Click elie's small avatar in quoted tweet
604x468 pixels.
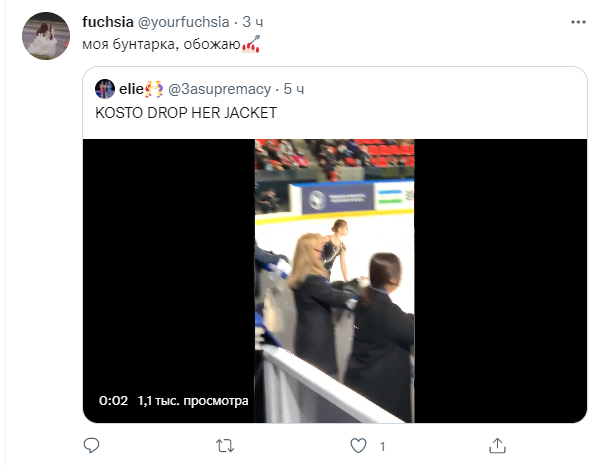pyautogui.click(x=105, y=88)
